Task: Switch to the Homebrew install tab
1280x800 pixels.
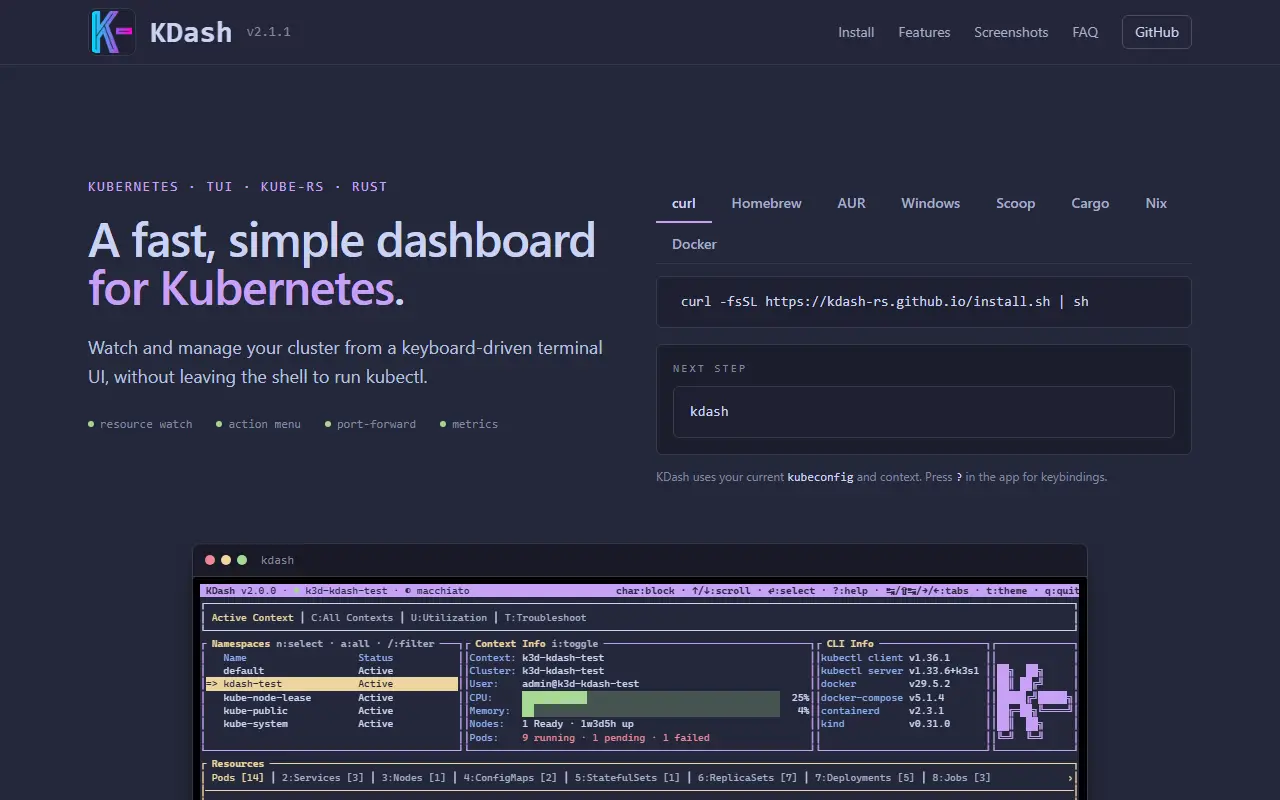Action: pos(766,203)
